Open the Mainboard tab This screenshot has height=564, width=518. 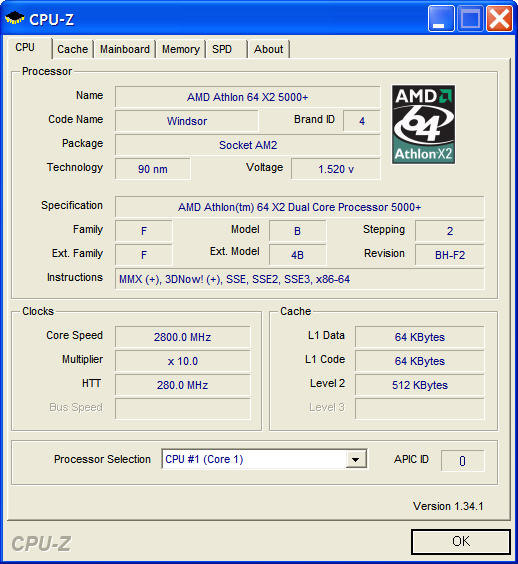coord(124,49)
